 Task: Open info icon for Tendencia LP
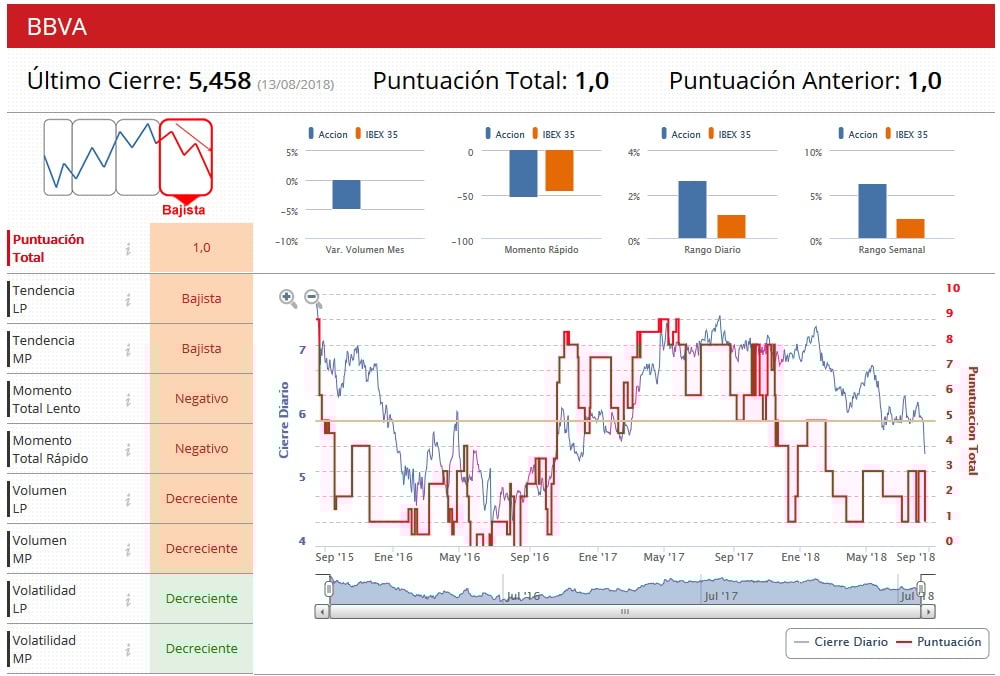point(128,299)
